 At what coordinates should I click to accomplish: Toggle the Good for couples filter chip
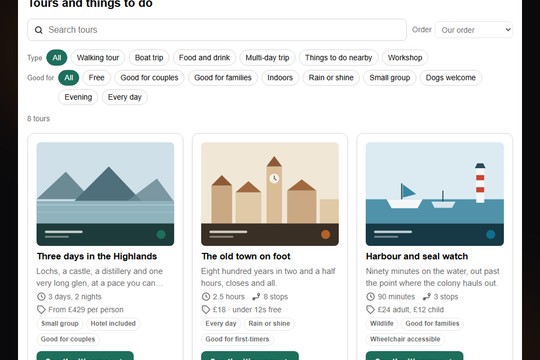(x=149, y=78)
